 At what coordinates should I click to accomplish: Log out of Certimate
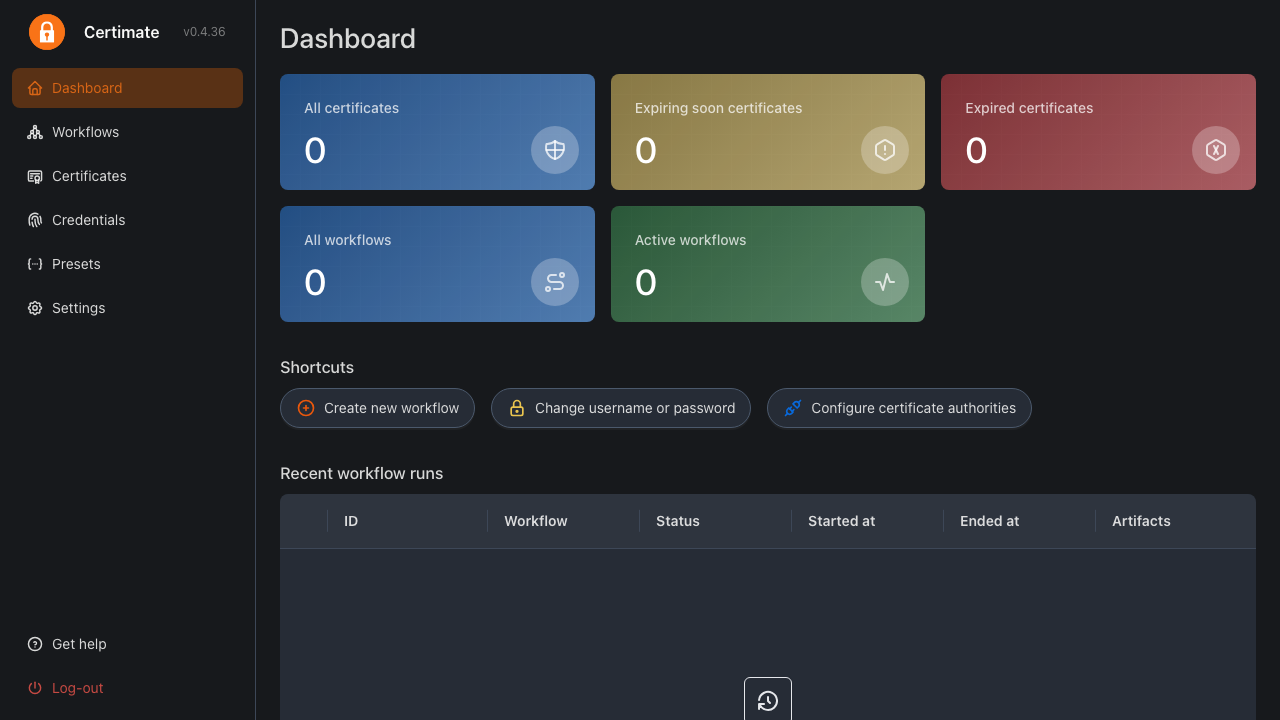(x=127, y=688)
